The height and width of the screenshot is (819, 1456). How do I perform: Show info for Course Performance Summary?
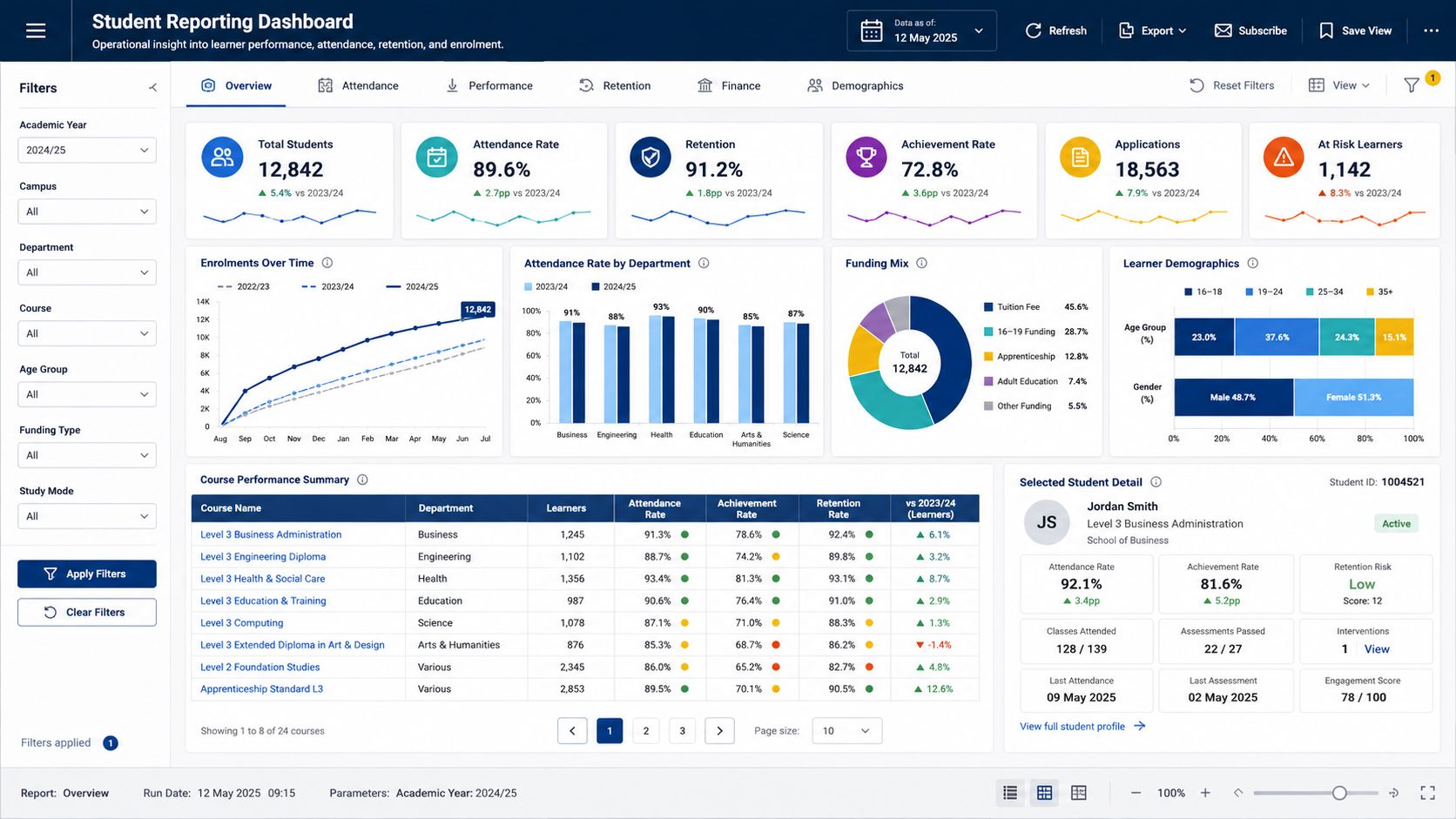[x=362, y=480]
